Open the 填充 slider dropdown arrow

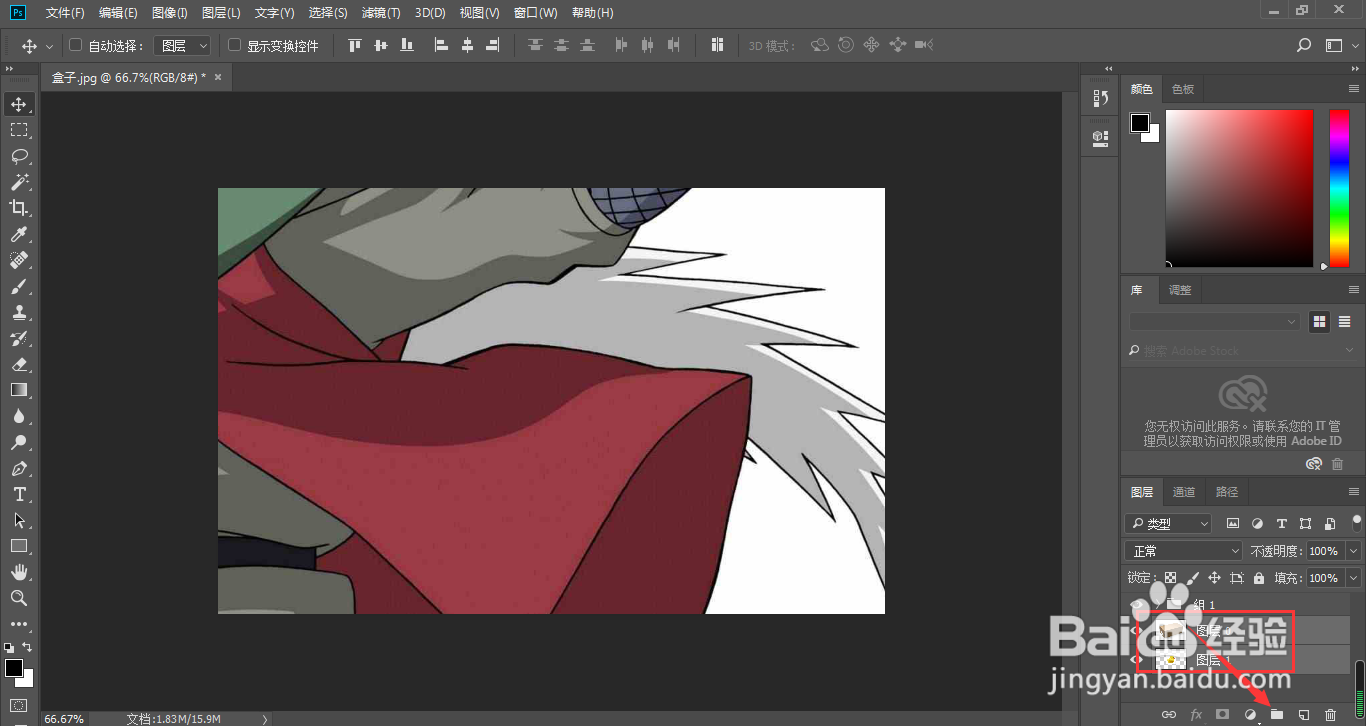tap(1354, 578)
